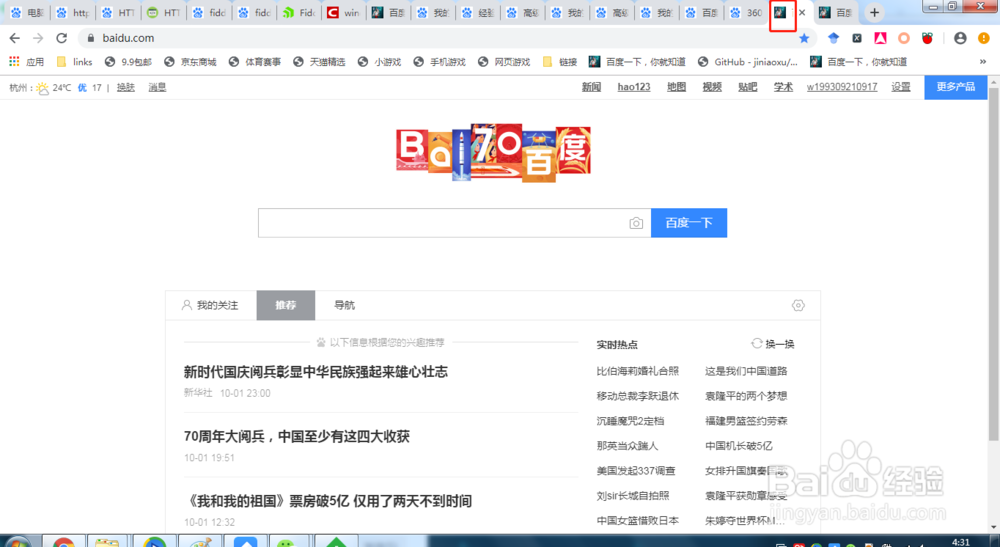Open the hao123 link
The image size is (1000, 547).
[x=634, y=87]
